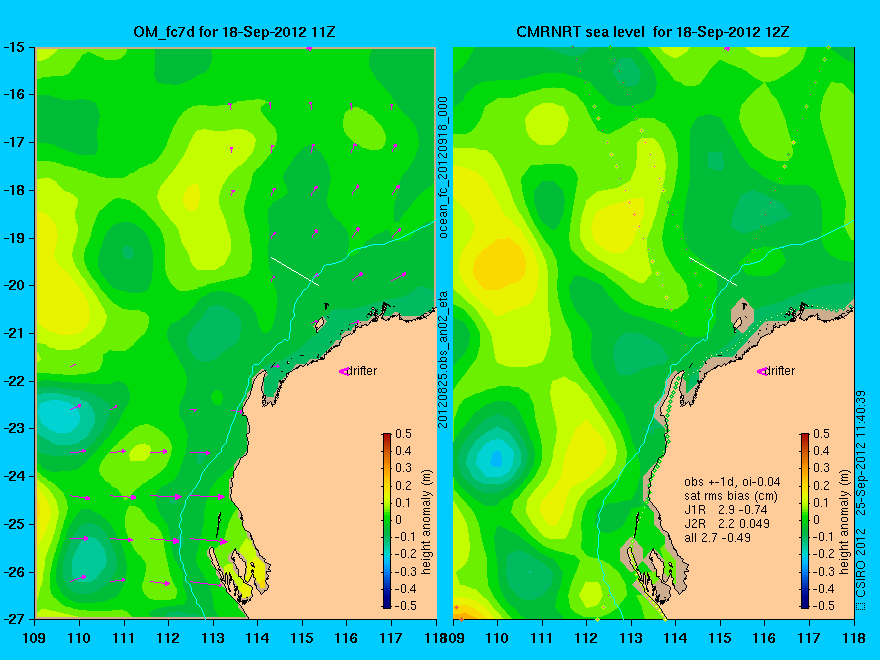Click the -15 latitude axis label

(13, 47)
